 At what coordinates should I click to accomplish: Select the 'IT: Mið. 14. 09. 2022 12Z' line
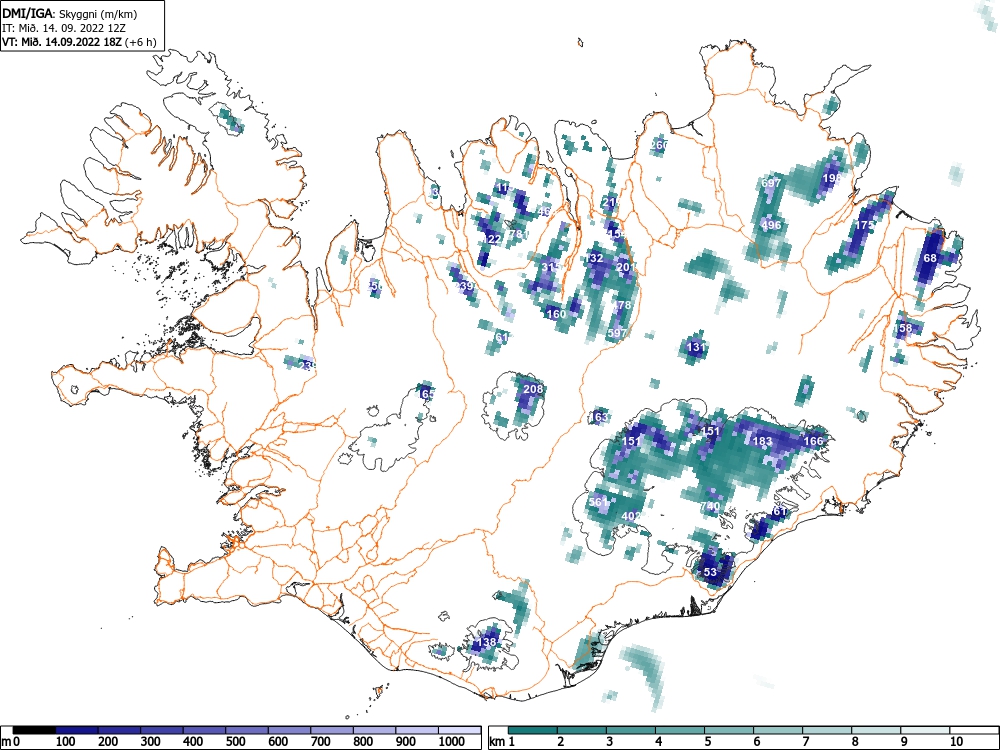tap(64, 28)
